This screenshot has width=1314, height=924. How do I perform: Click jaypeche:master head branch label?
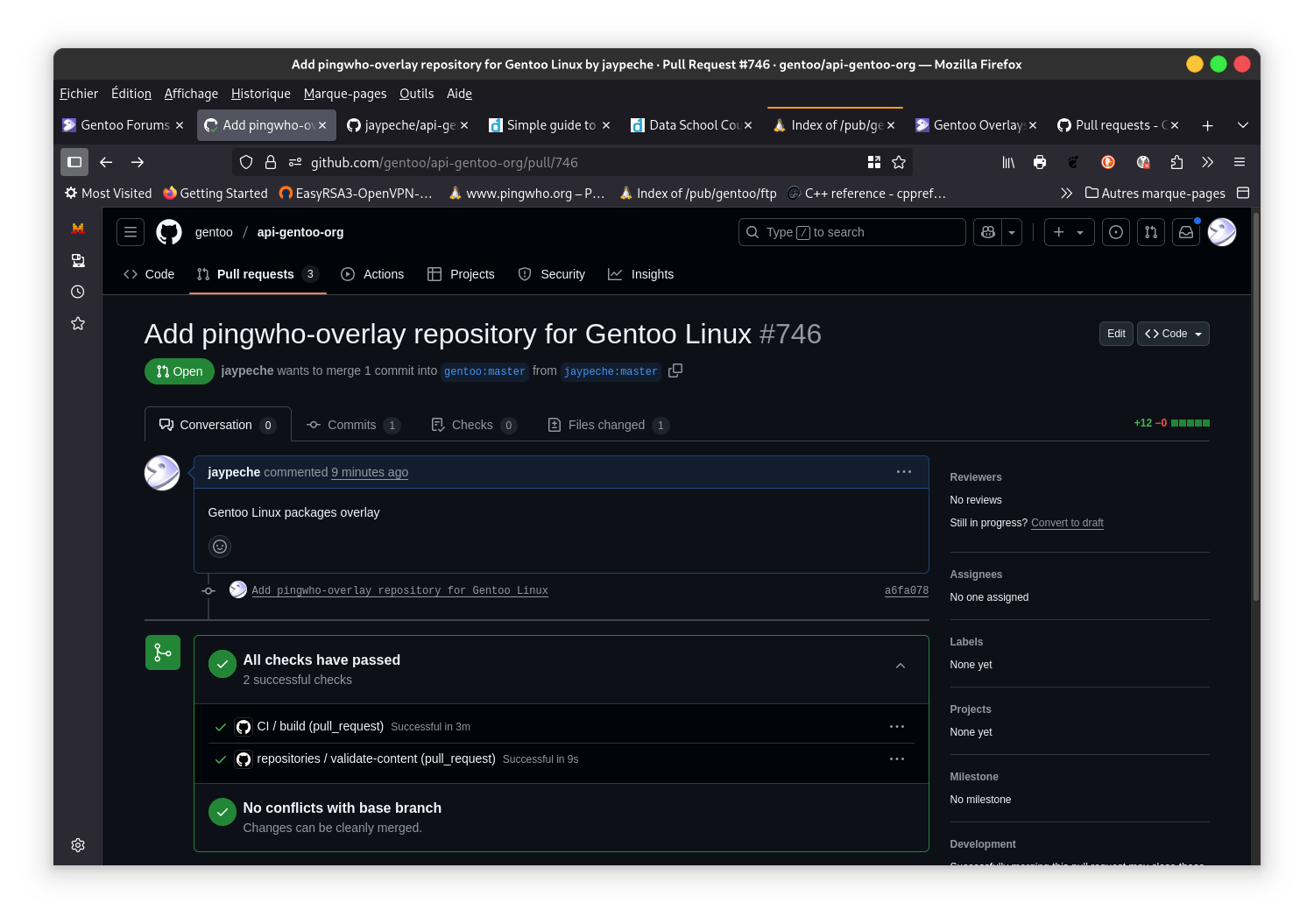pos(611,371)
